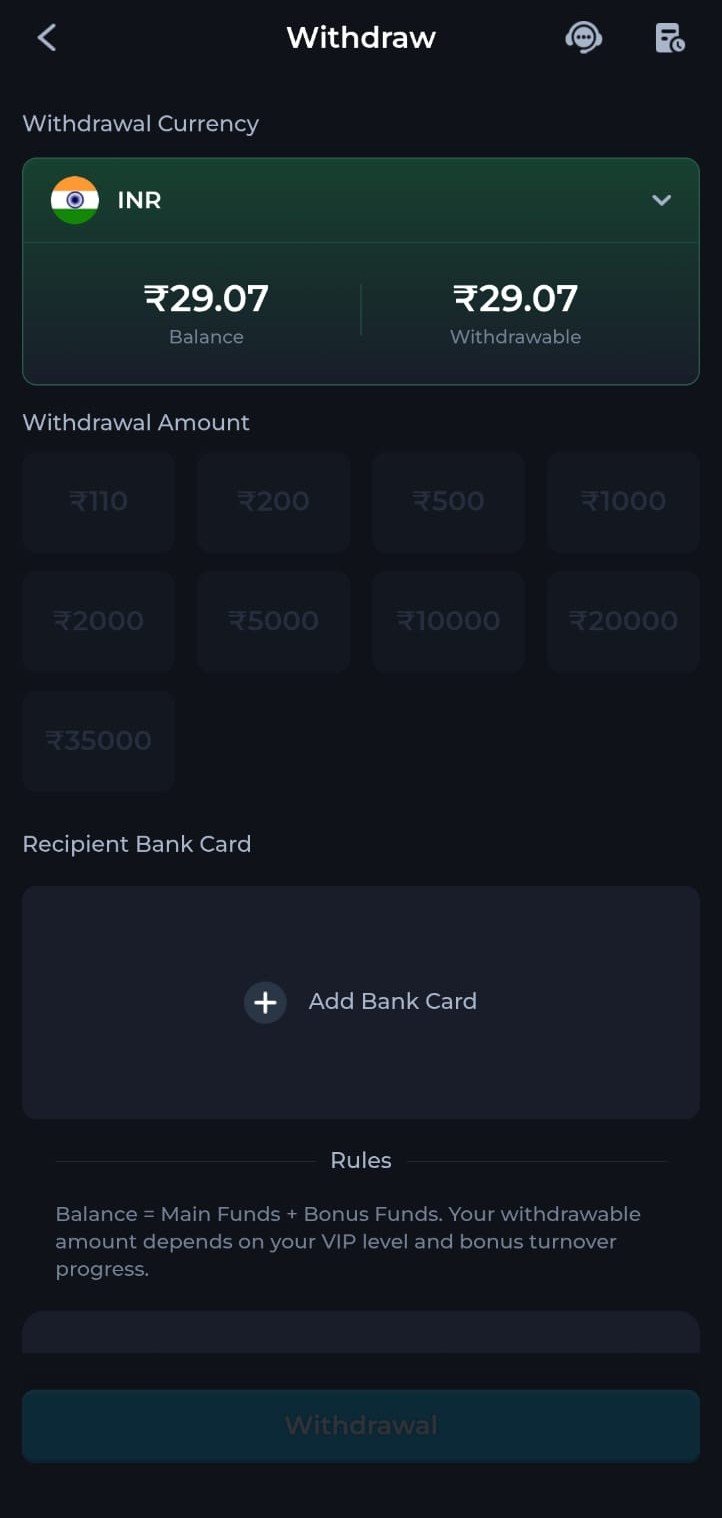Viewport: 722px width, 1518px height.
Task: Tap the back chevron beside Withdraw title
Action: tap(46, 37)
